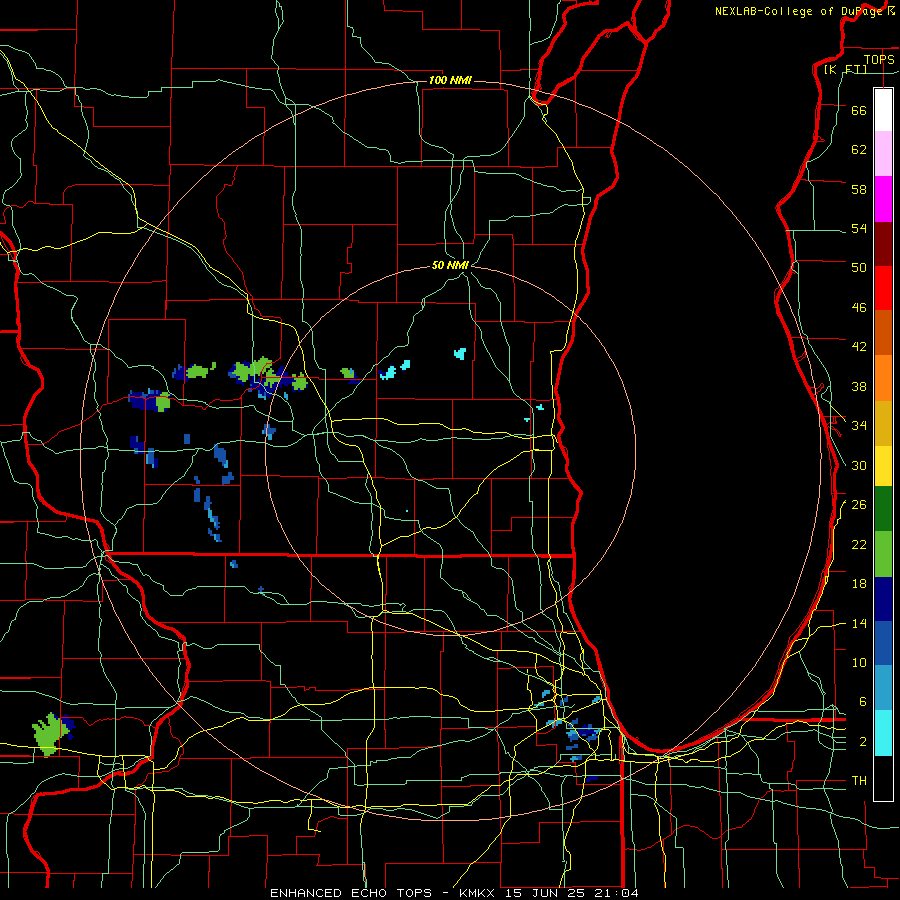Click the navy blue legend swatch

coord(883,599)
